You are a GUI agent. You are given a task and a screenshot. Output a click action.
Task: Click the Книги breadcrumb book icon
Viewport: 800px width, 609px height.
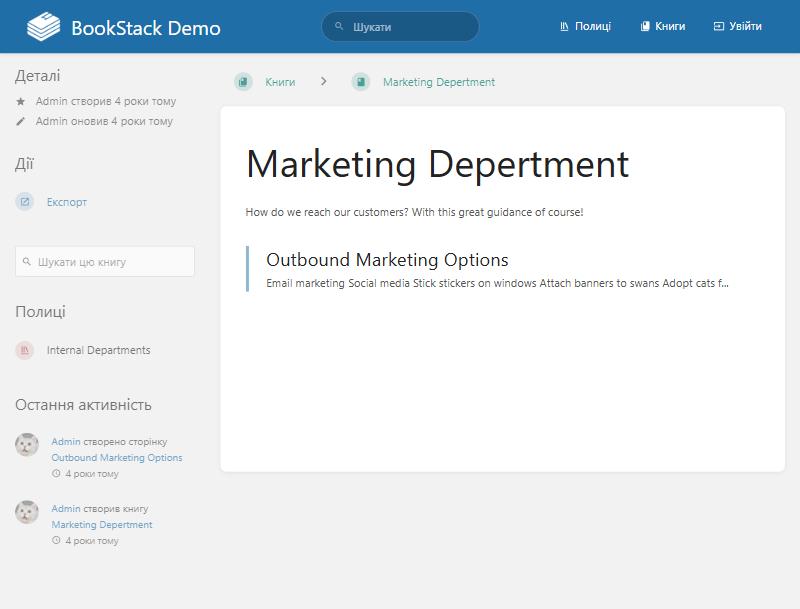[x=243, y=82]
